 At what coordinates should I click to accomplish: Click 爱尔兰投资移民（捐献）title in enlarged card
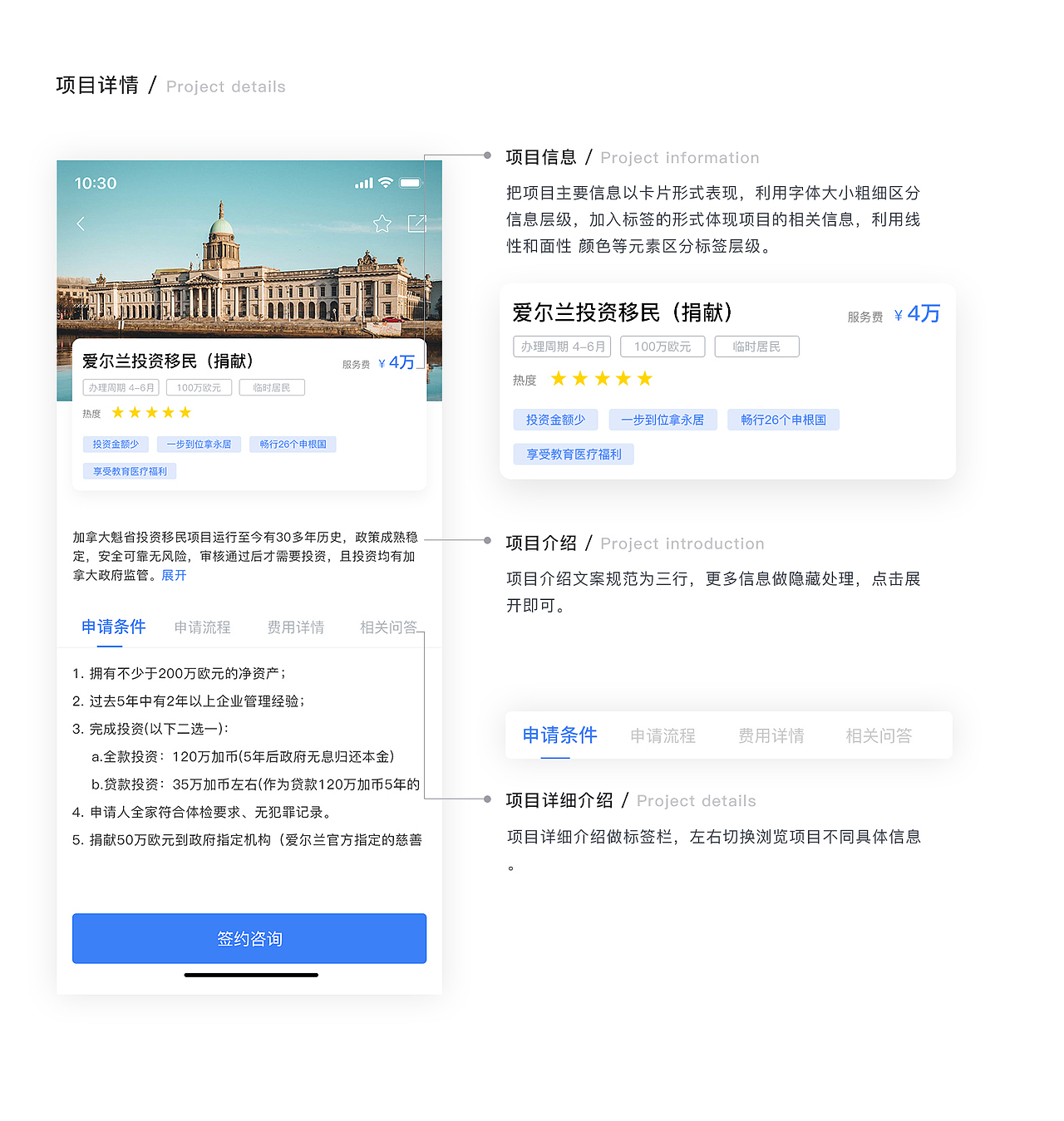click(623, 312)
